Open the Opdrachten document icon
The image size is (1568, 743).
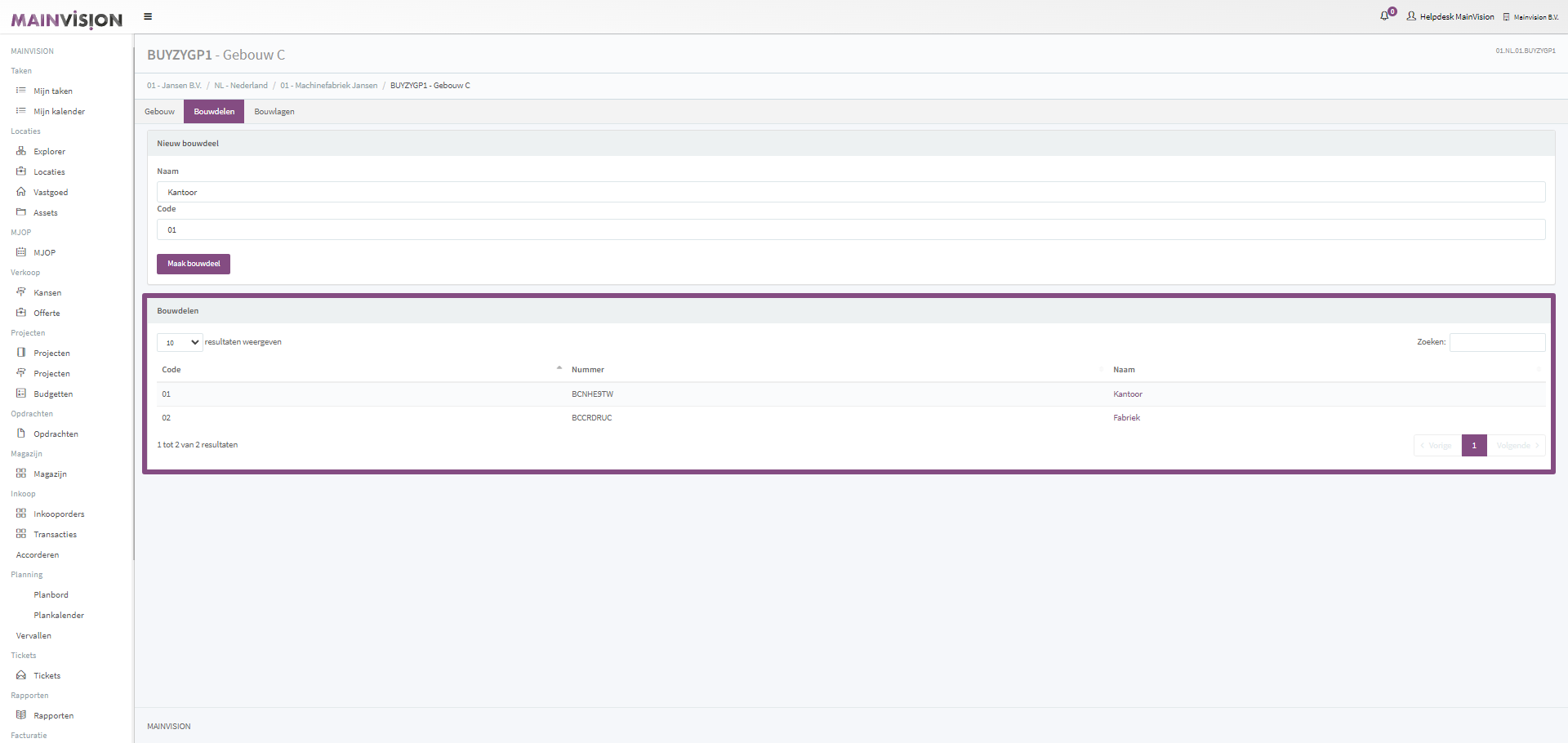click(x=21, y=434)
